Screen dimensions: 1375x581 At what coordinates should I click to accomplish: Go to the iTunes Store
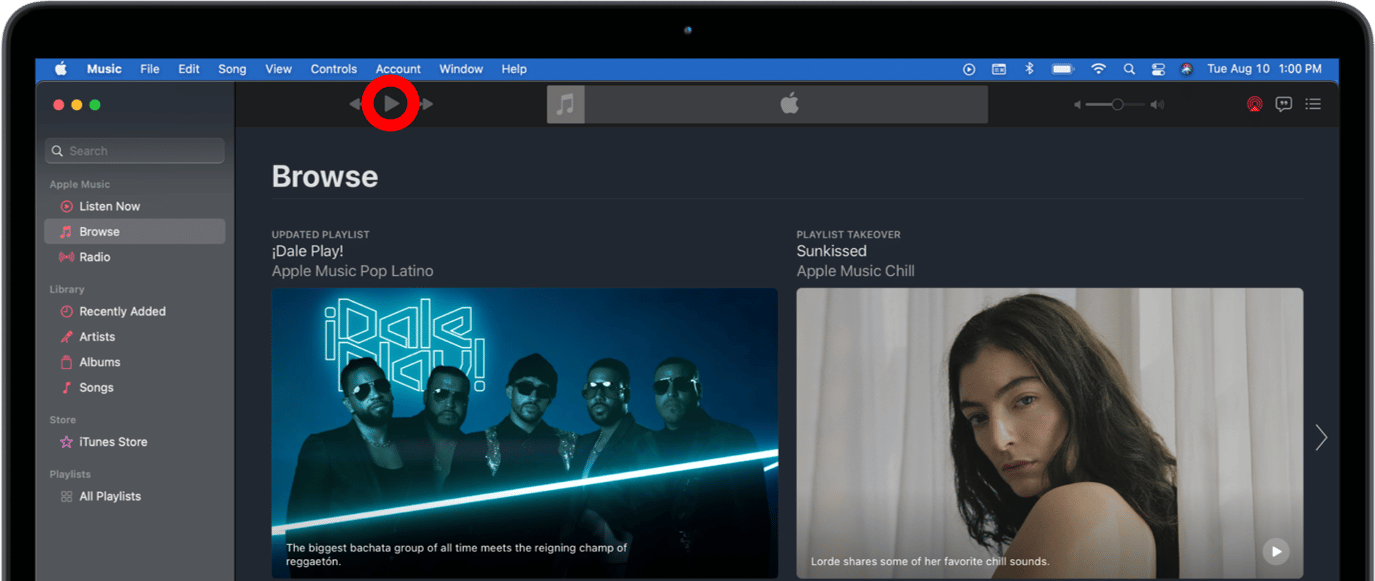coord(113,442)
